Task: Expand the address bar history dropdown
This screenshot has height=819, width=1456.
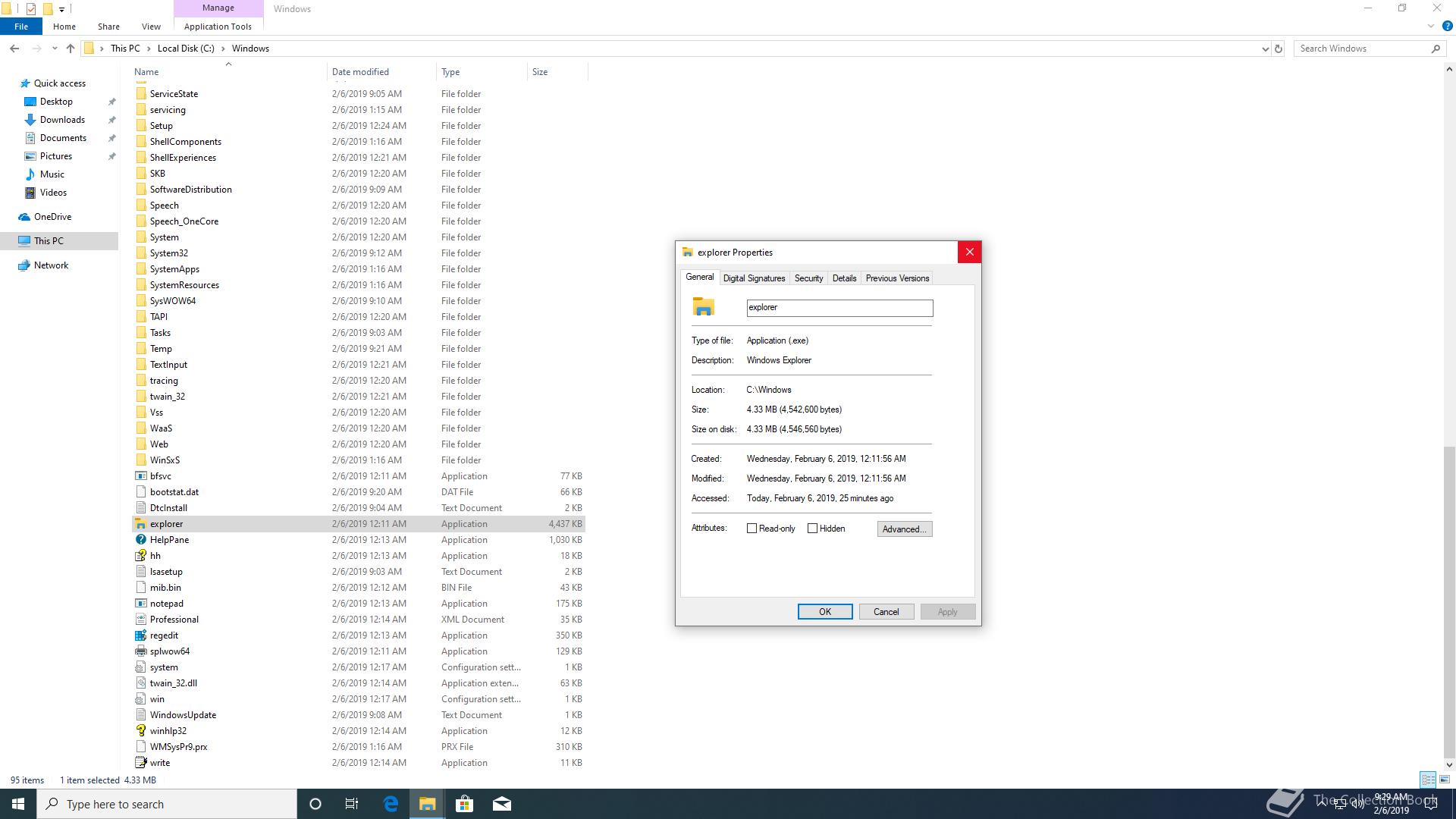Action: point(1265,49)
